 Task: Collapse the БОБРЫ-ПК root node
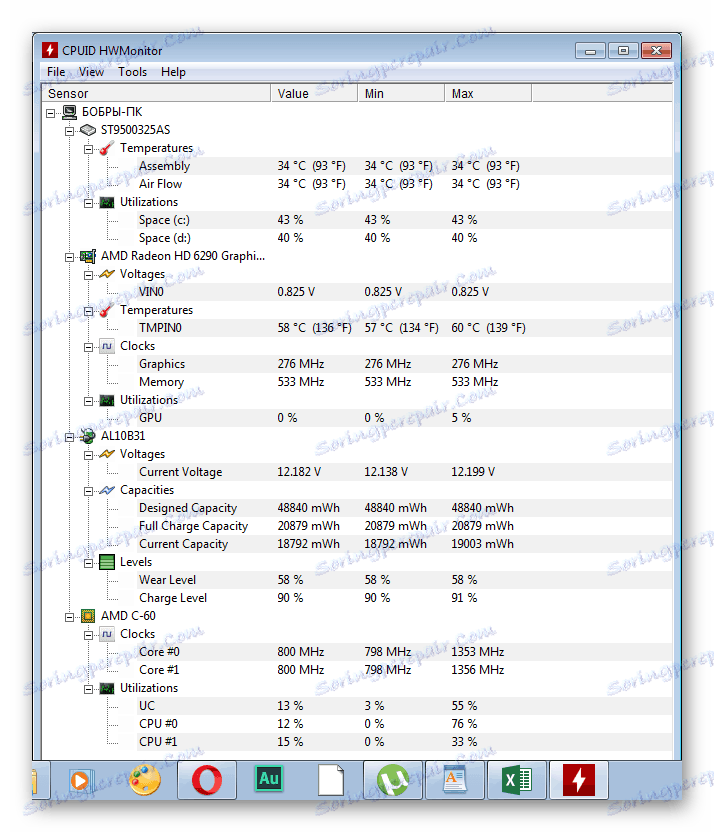pyautogui.click(x=50, y=113)
